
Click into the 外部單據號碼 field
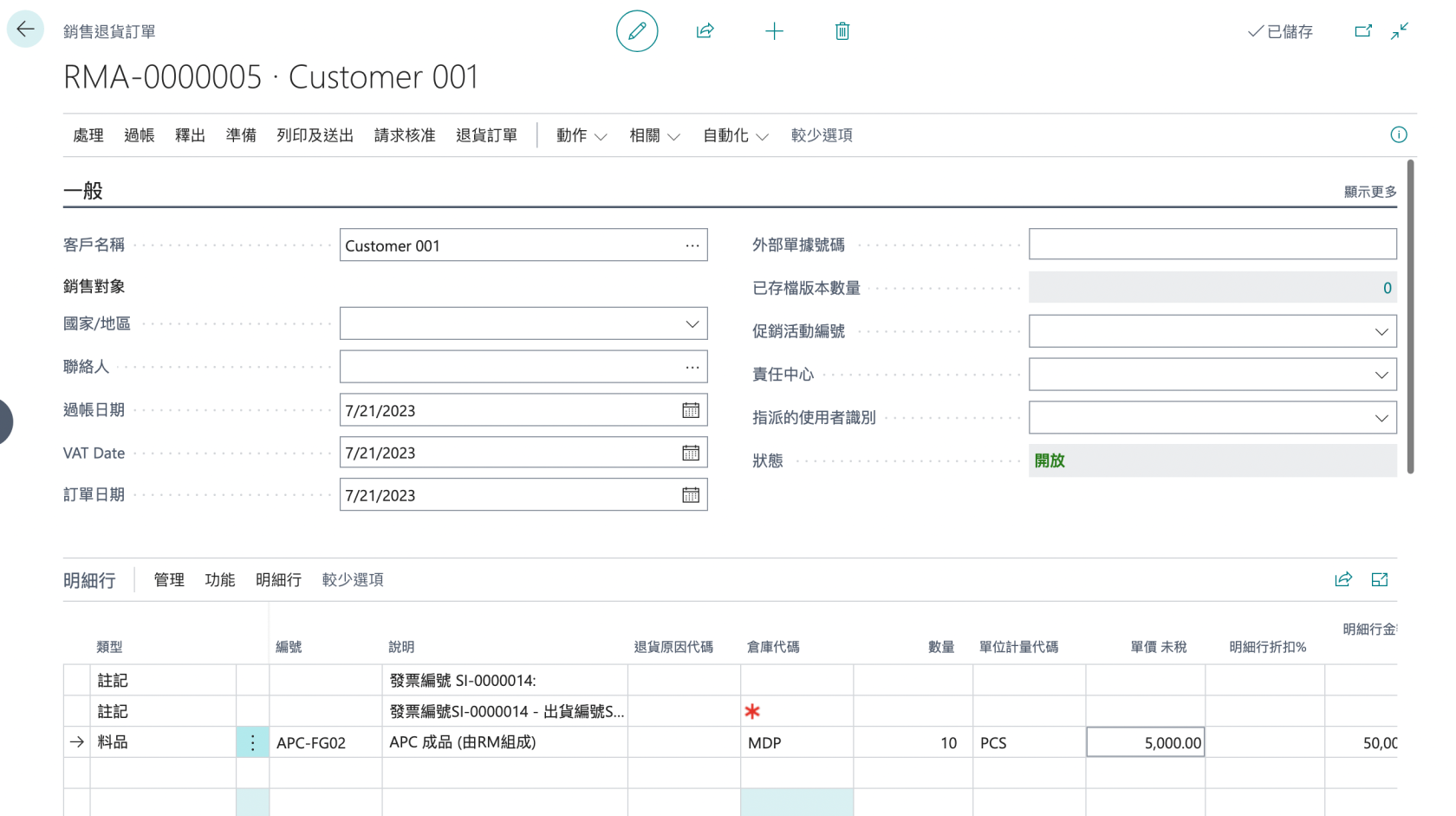point(1212,245)
